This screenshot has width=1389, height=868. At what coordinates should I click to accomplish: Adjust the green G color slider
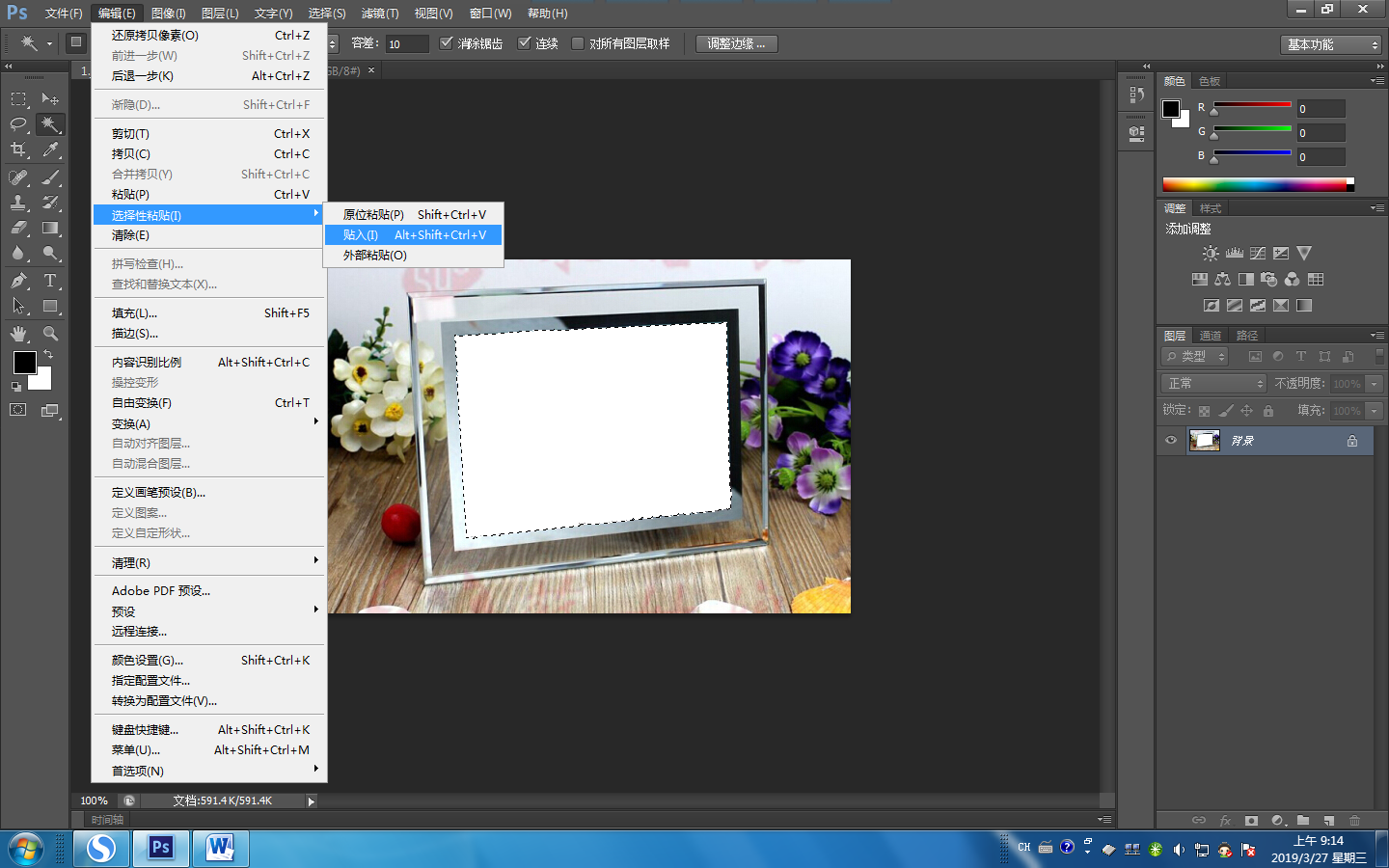(x=1252, y=131)
